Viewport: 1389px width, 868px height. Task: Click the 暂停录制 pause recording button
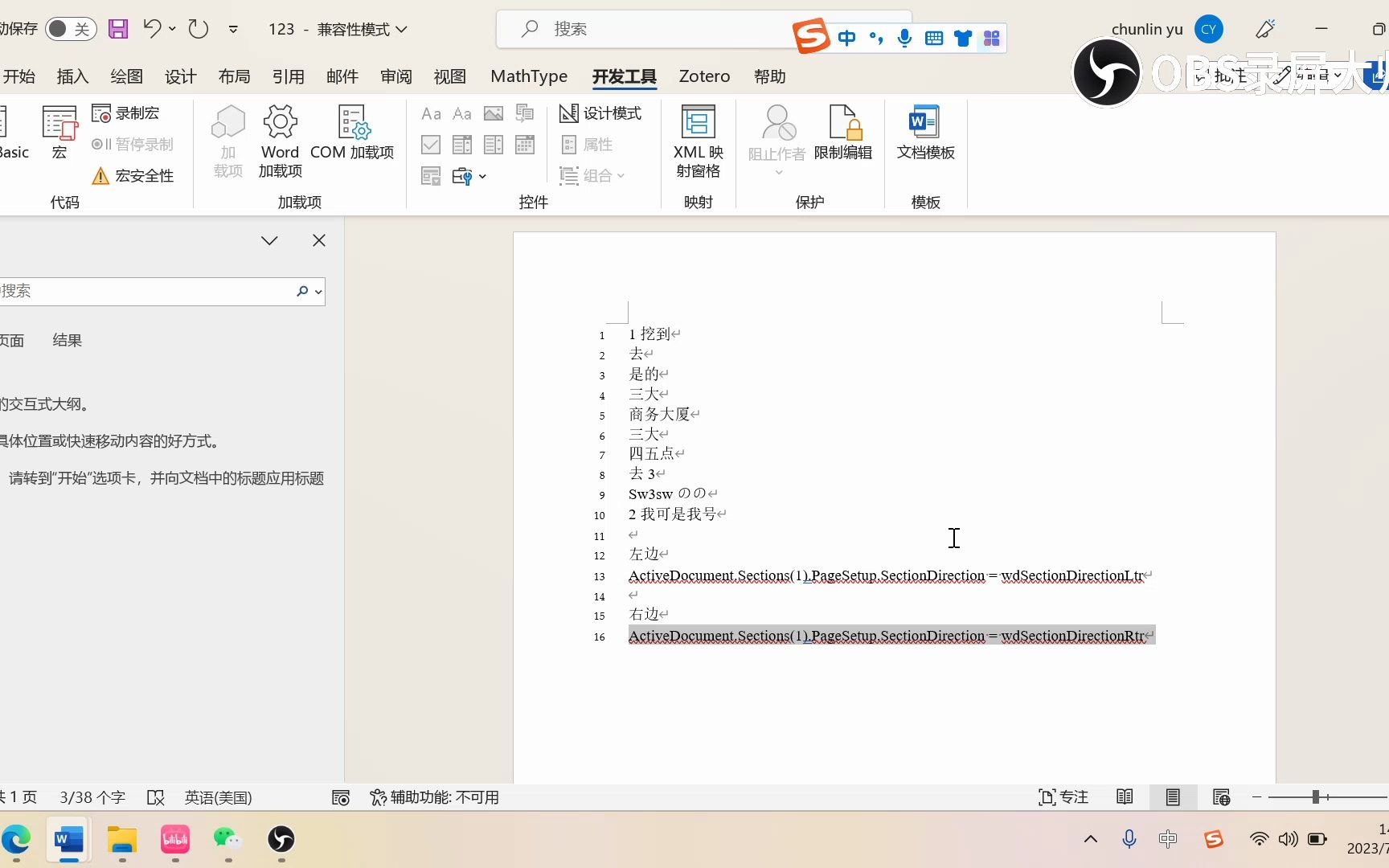coord(133,144)
